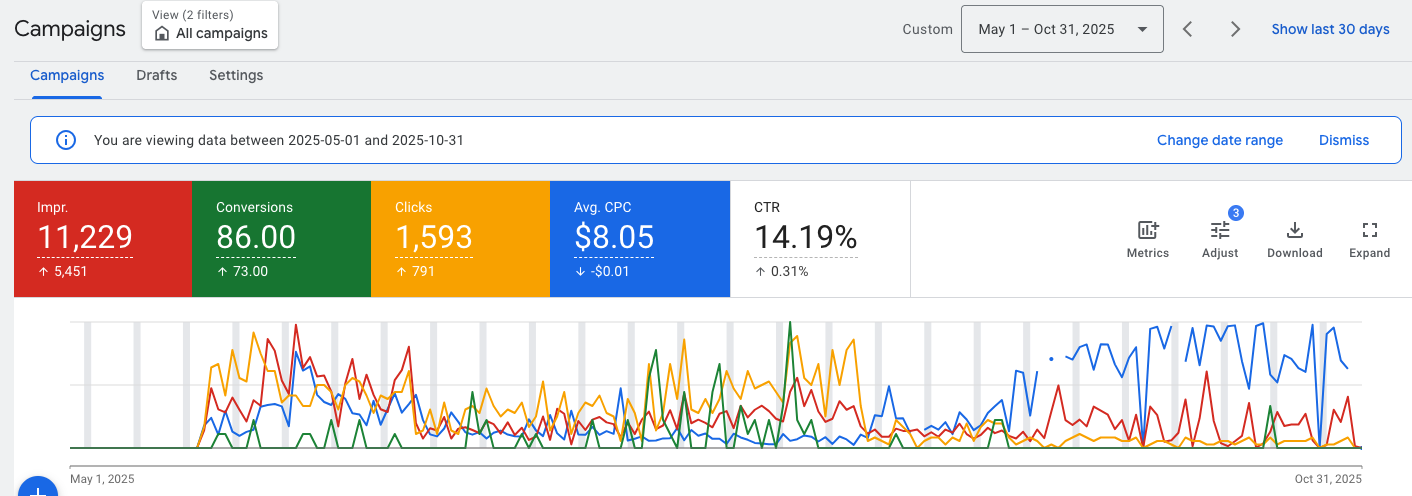Click the 5,451 impressions change
Viewport: 1412px width, 496px height.
click(70, 271)
